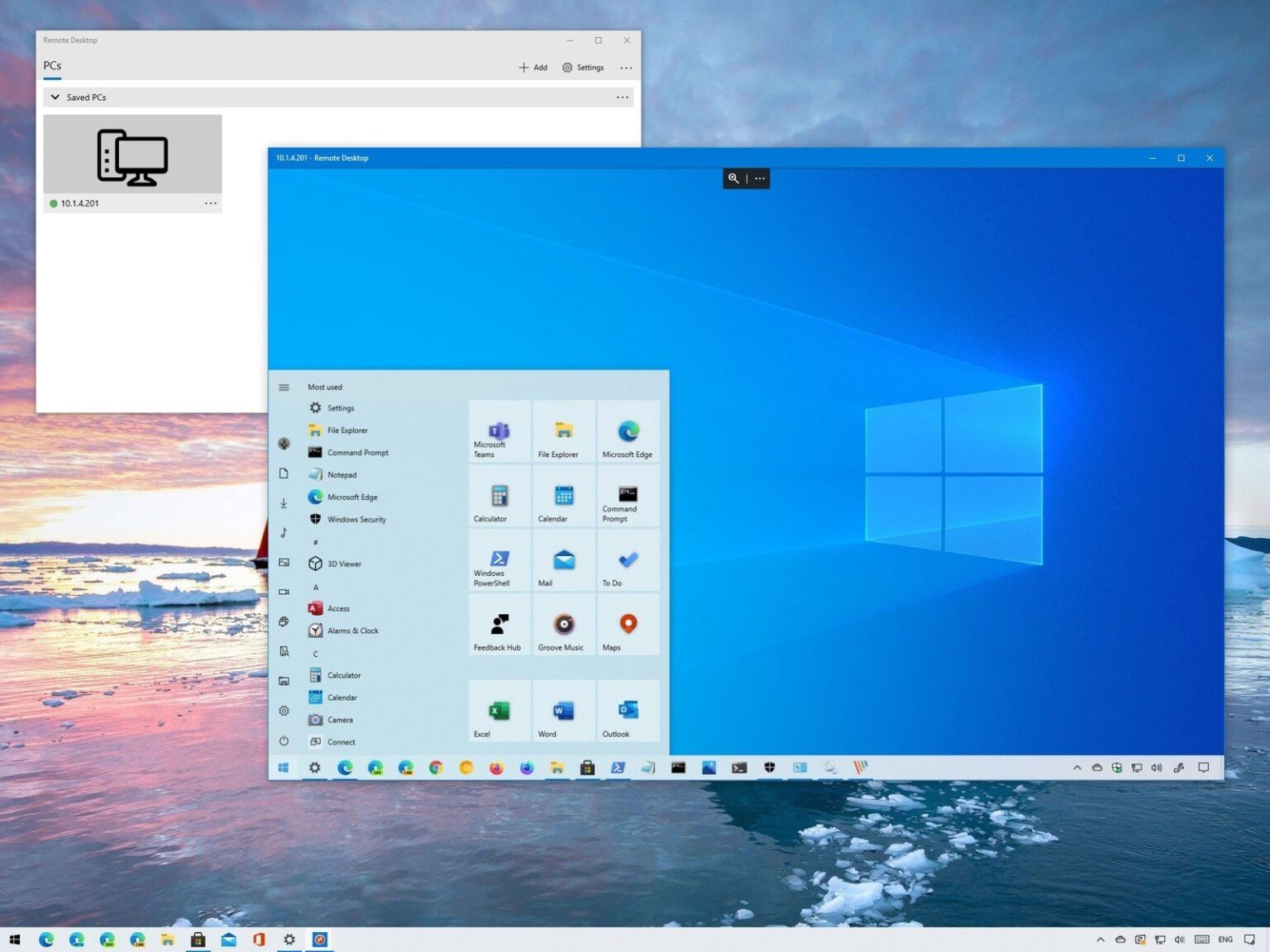This screenshot has height=952, width=1270.
Task: Select the 10.1.4.201 saved PC thumbnail
Action: tap(132, 155)
